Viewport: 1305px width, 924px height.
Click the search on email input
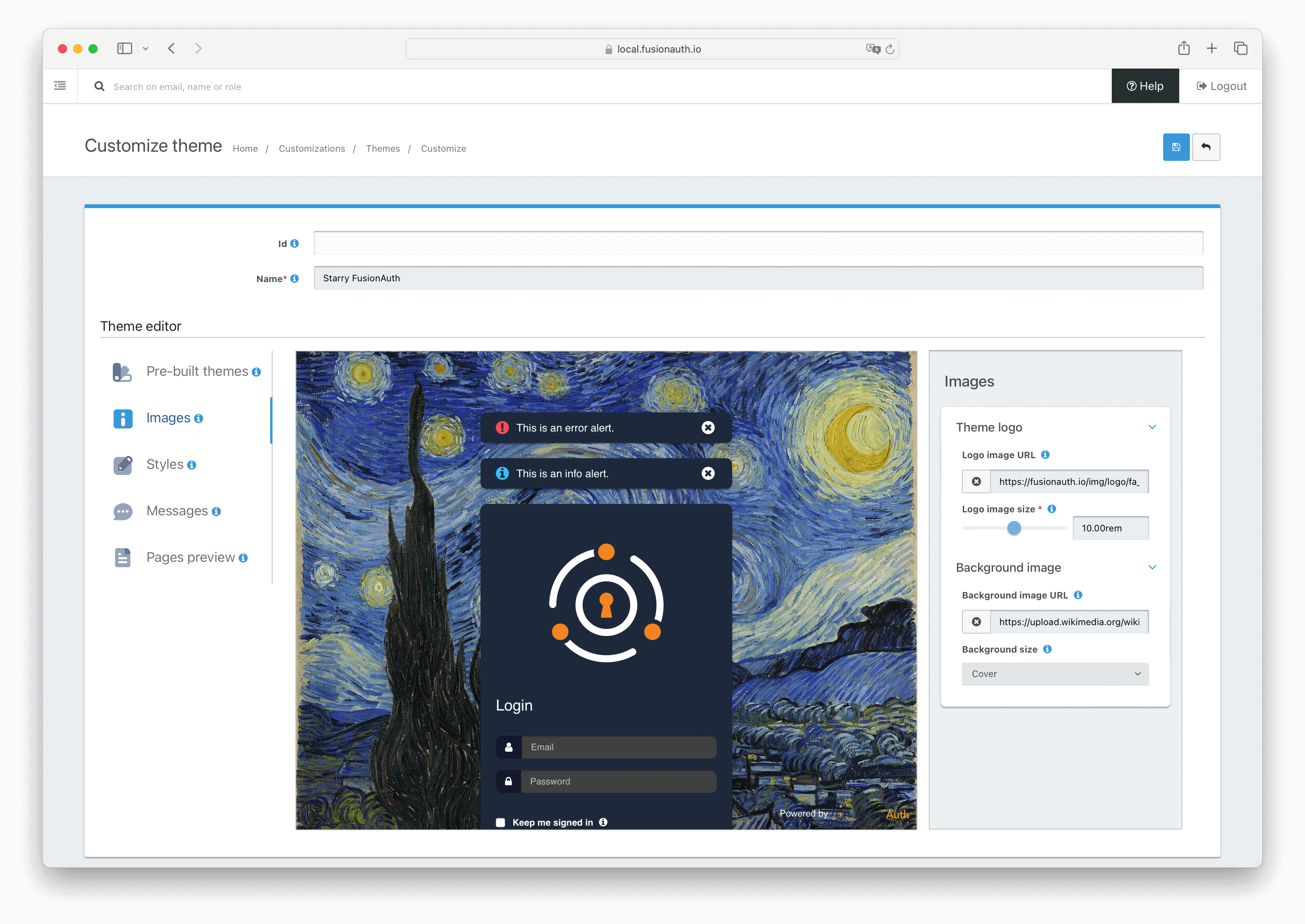177,87
